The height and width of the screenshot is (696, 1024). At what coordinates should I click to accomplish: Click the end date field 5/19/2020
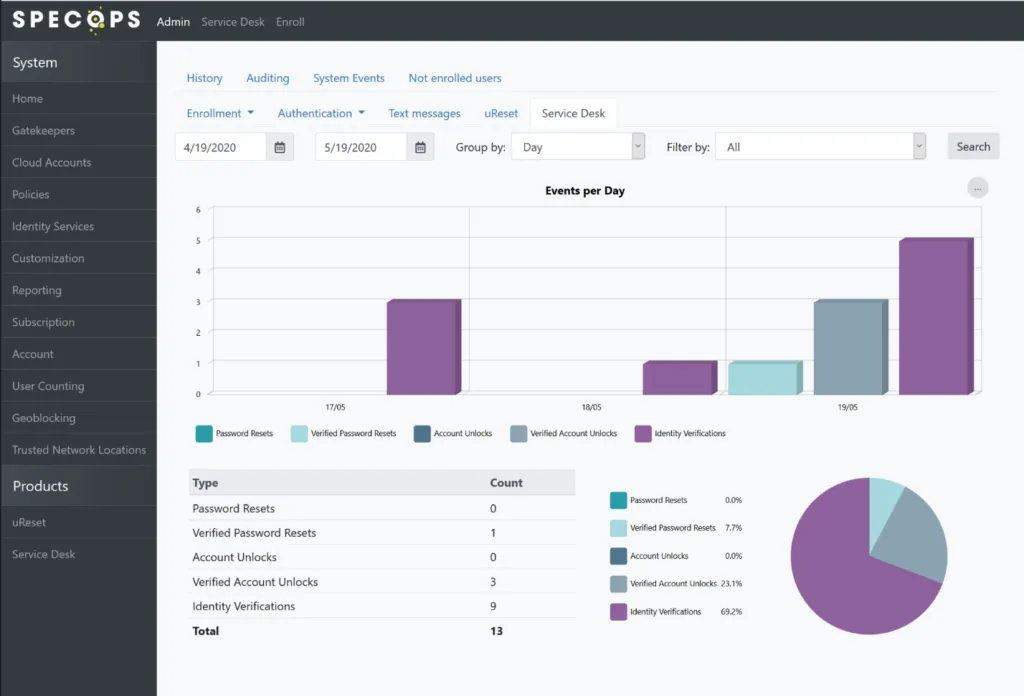(361, 147)
